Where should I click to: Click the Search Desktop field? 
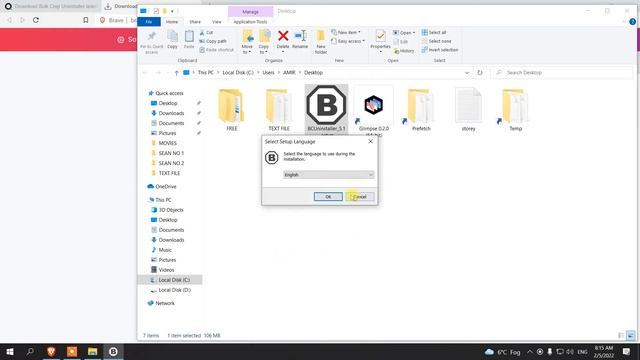(562, 73)
